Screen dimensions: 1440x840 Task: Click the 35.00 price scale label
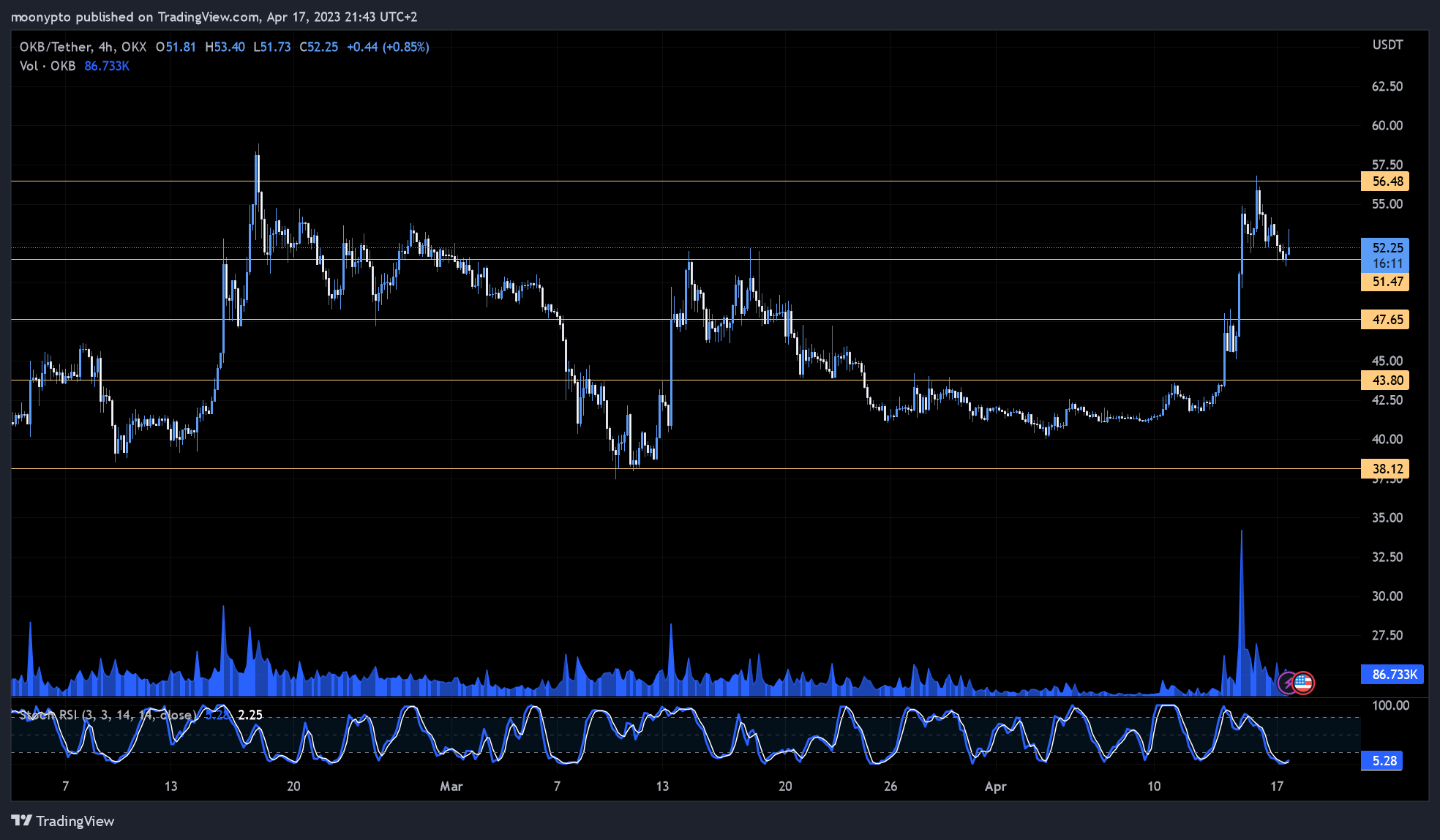click(x=1387, y=518)
